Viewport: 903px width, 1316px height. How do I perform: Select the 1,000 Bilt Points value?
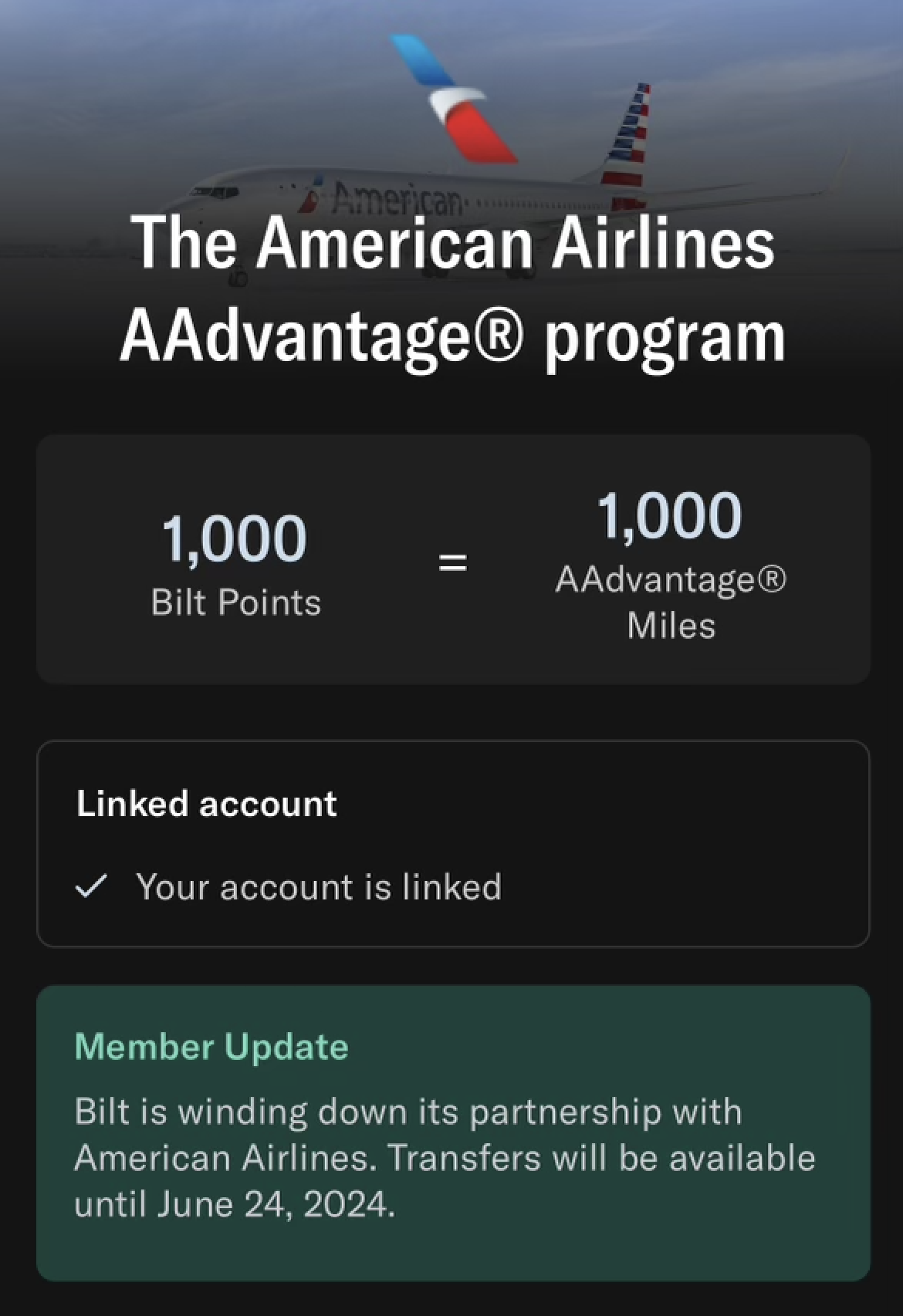pyautogui.click(x=235, y=538)
